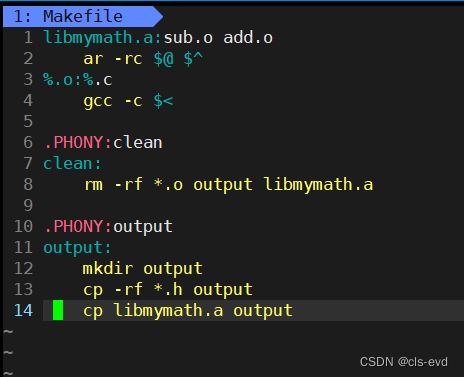464x377 pixels.
Task: Click the 'clean:' target on line 7
Action: pos(72,164)
